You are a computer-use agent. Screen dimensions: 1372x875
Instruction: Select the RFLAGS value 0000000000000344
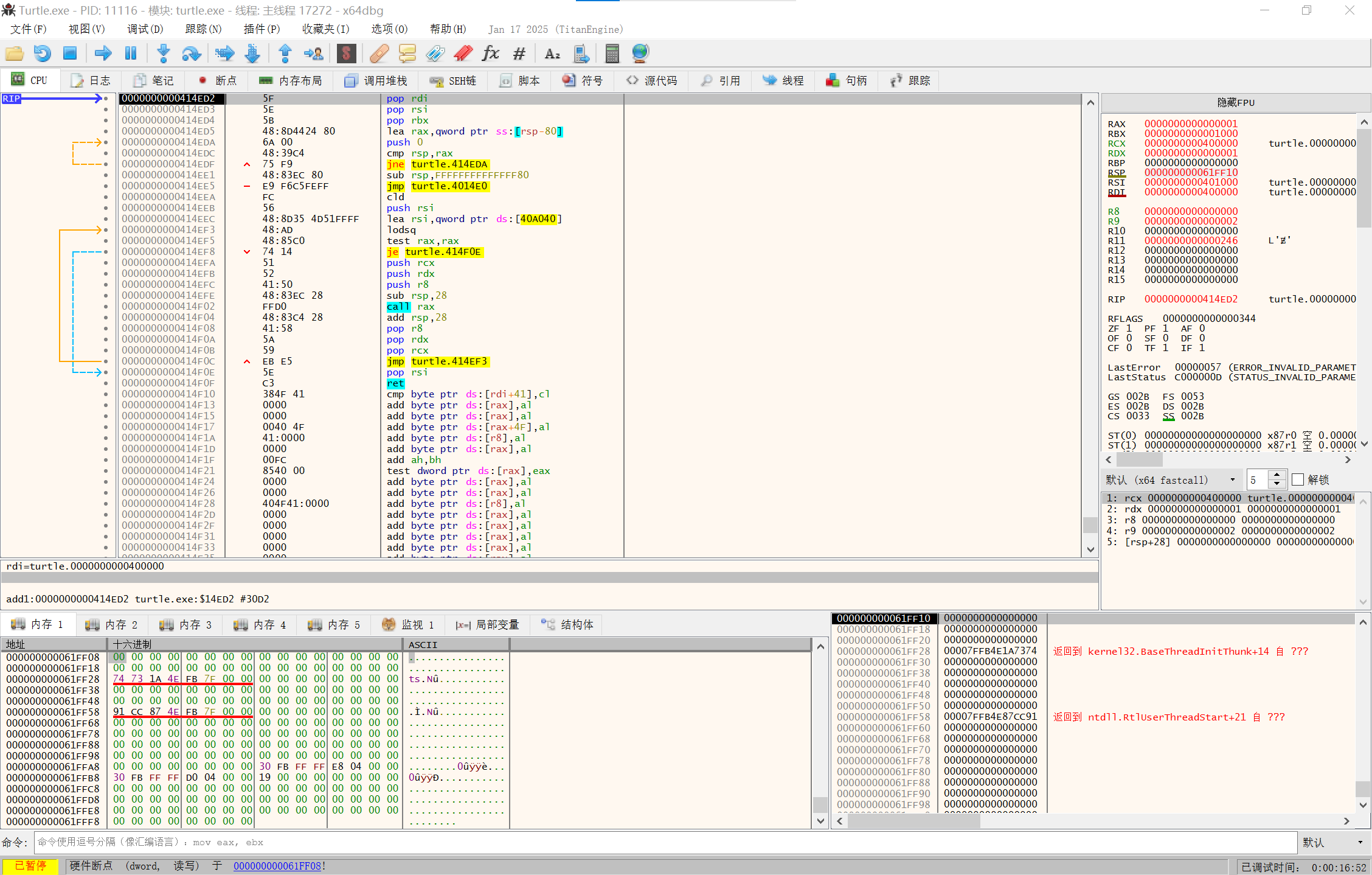pyautogui.click(x=1209, y=319)
